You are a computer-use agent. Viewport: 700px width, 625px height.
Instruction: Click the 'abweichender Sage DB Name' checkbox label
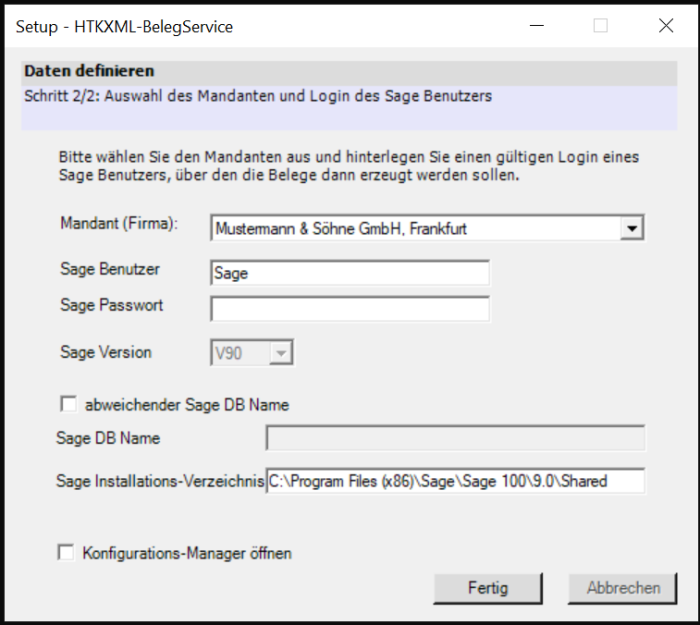click(x=186, y=405)
